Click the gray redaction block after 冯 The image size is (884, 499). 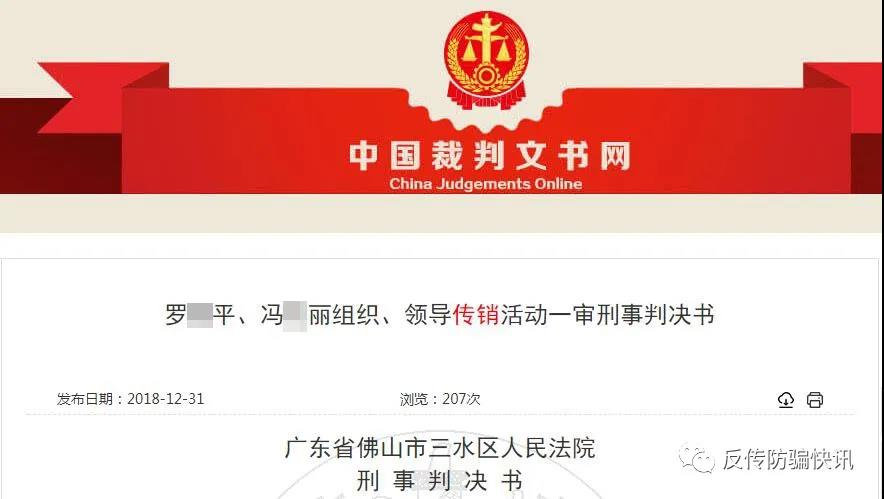tap(295, 316)
